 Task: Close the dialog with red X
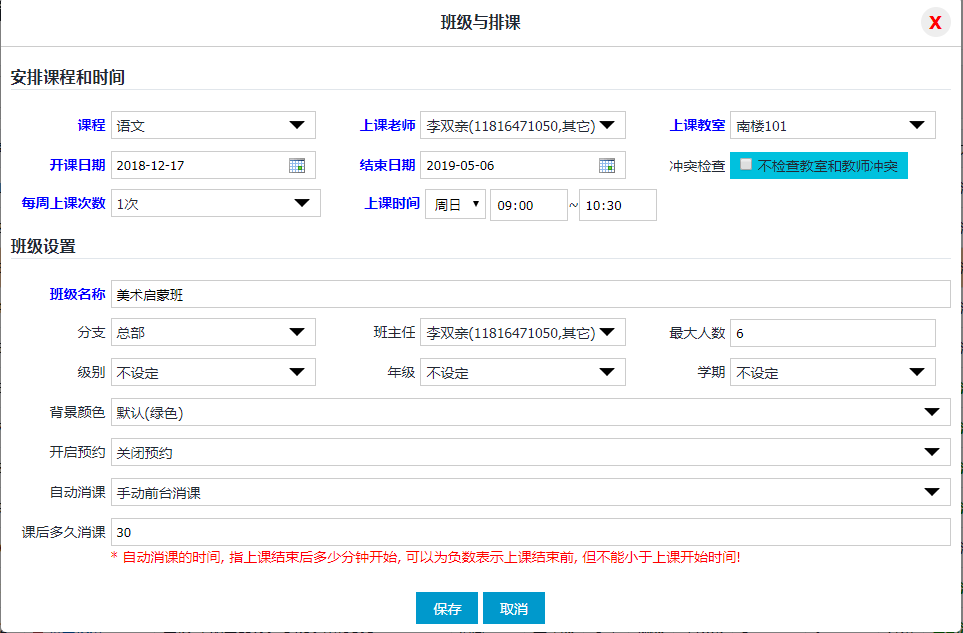(935, 23)
